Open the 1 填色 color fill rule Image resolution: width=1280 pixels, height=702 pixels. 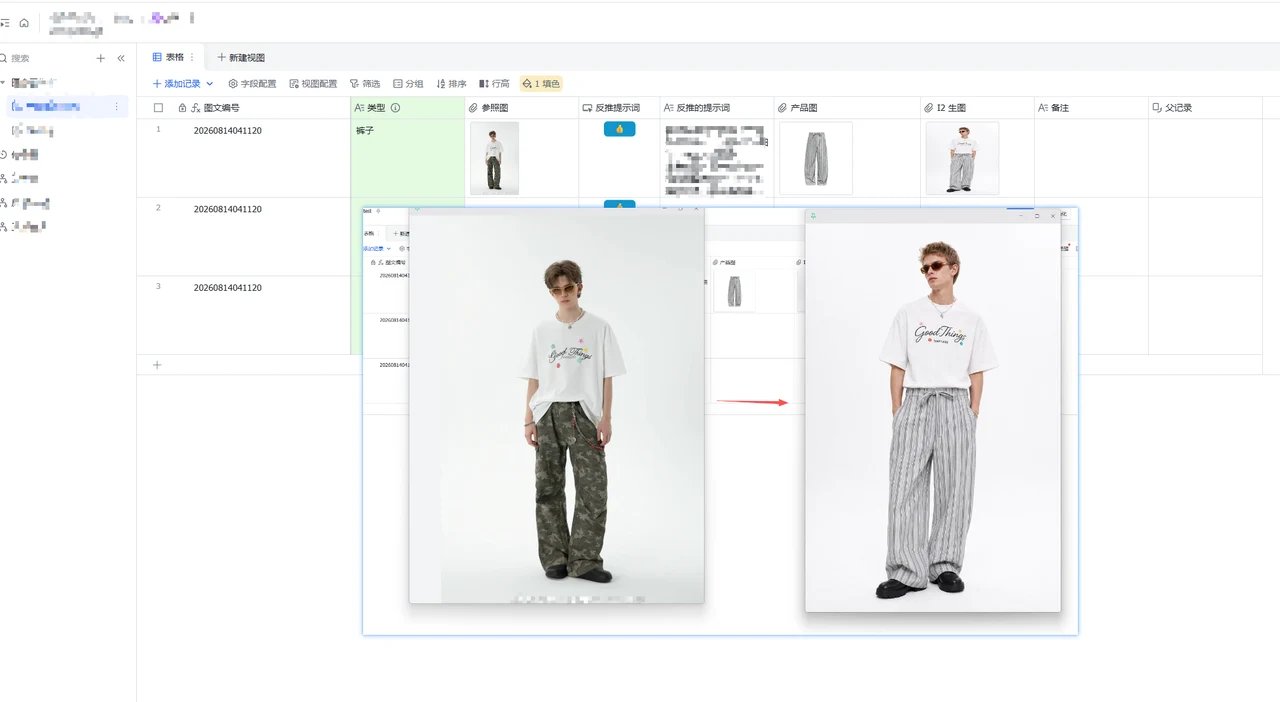(x=541, y=84)
